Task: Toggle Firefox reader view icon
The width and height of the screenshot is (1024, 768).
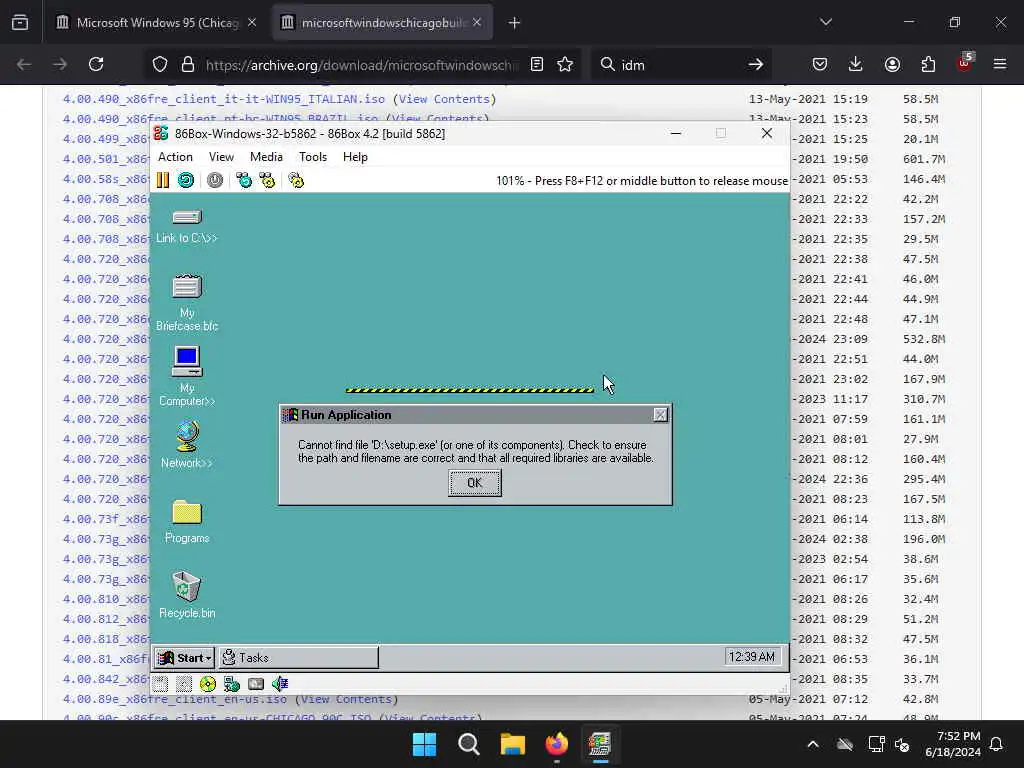Action: [537, 64]
